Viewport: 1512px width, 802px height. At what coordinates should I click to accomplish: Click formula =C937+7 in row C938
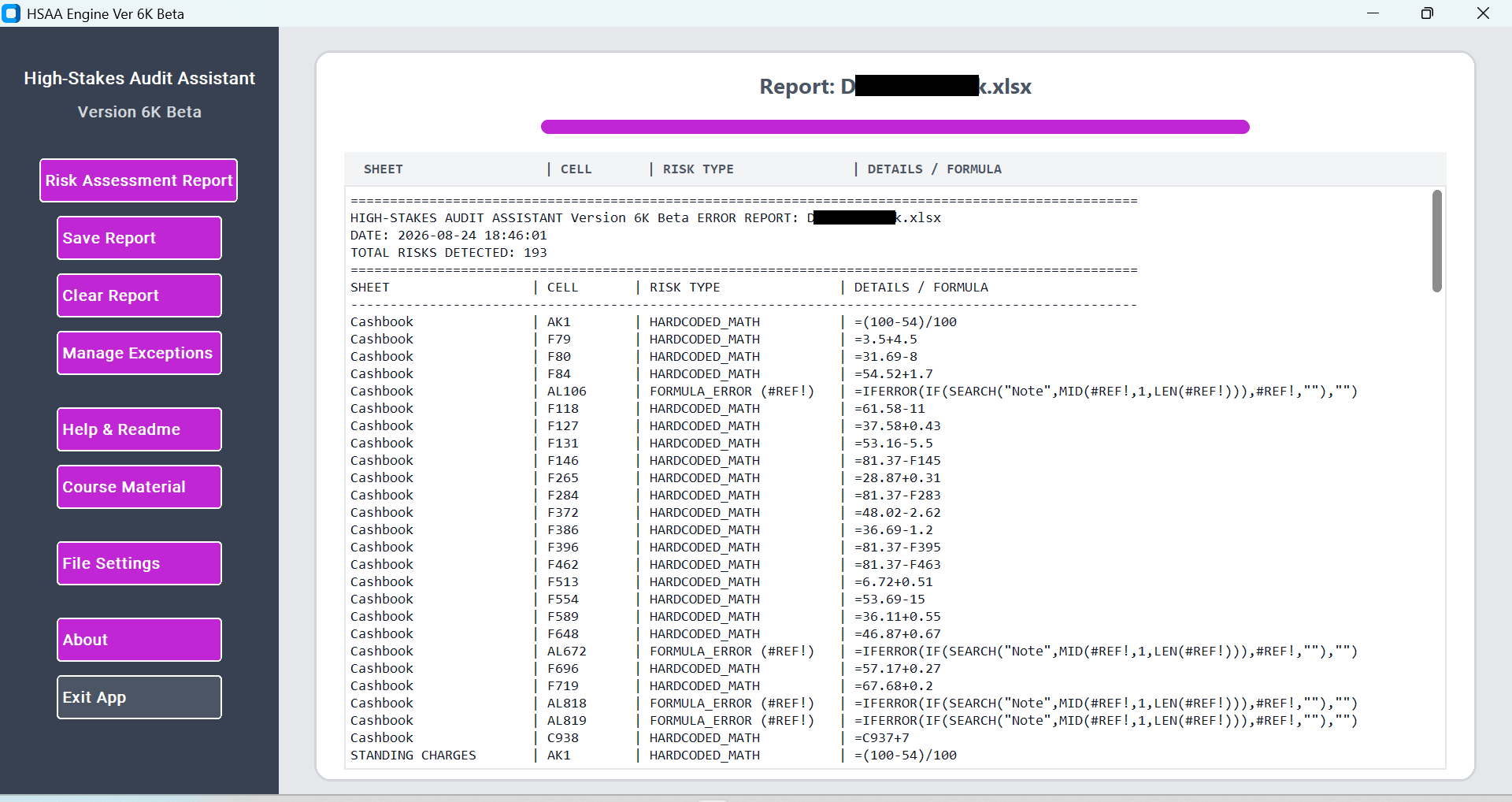(882, 738)
